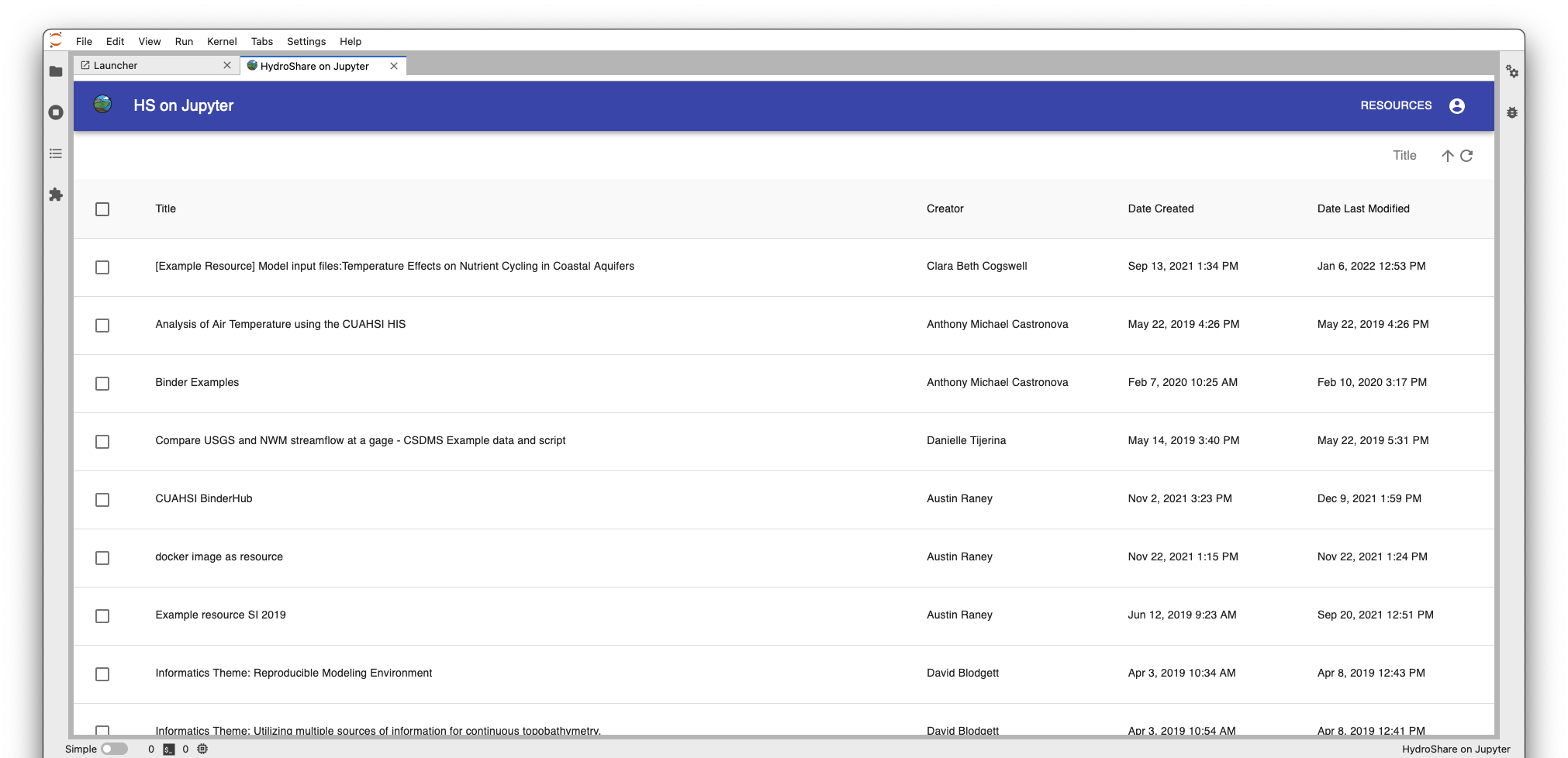Open the Property Inspector gears icon
1568x758 pixels.
click(1512, 71)
